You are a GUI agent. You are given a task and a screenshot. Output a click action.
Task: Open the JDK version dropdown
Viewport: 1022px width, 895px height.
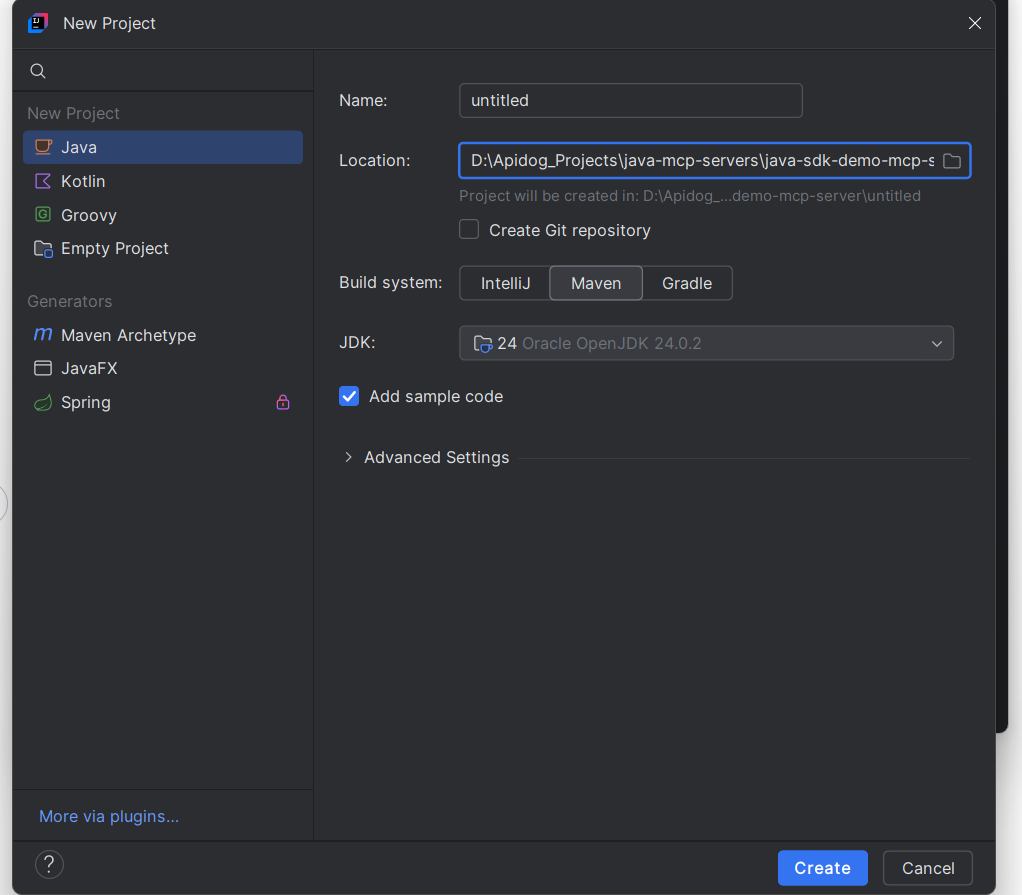coord(707,343)
